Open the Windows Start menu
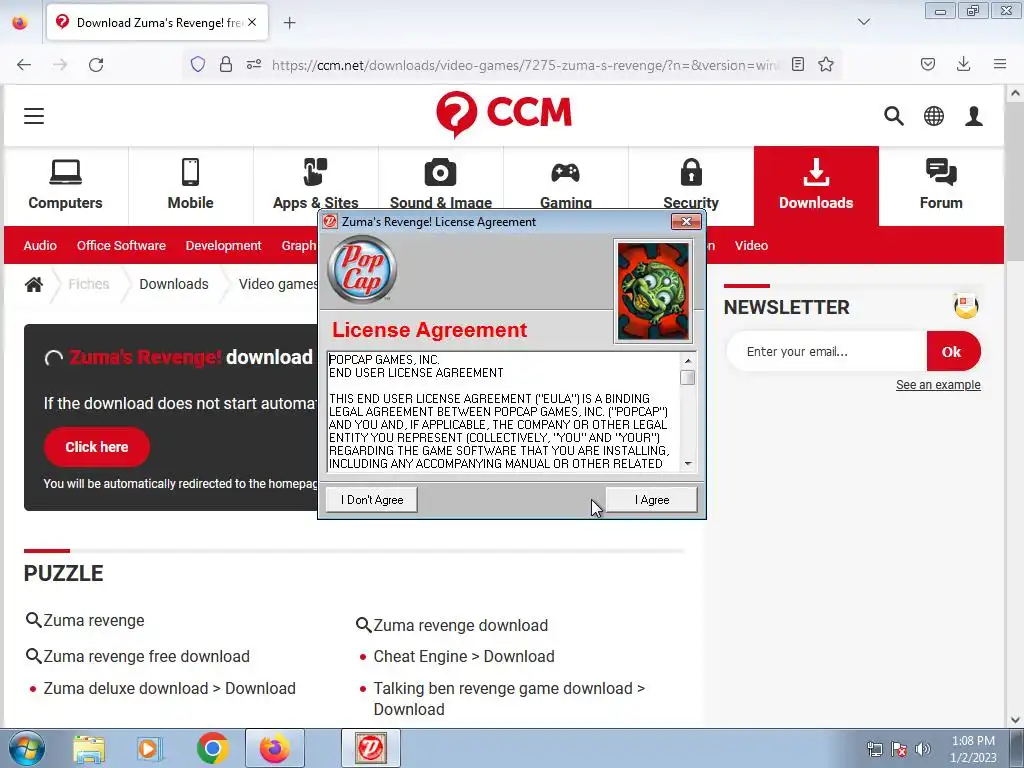Image resolution: width=1024 pixels, height=768 pixels. point(27,748)
